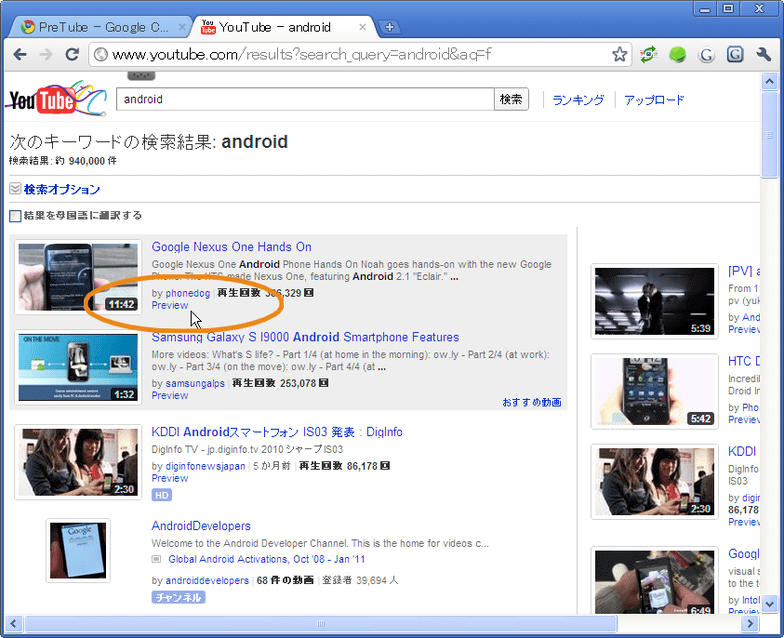The width and height of the screenshot is (784, 638).
Task: Focus the YouTube search box containing android
Action: [x=305, y=99]
